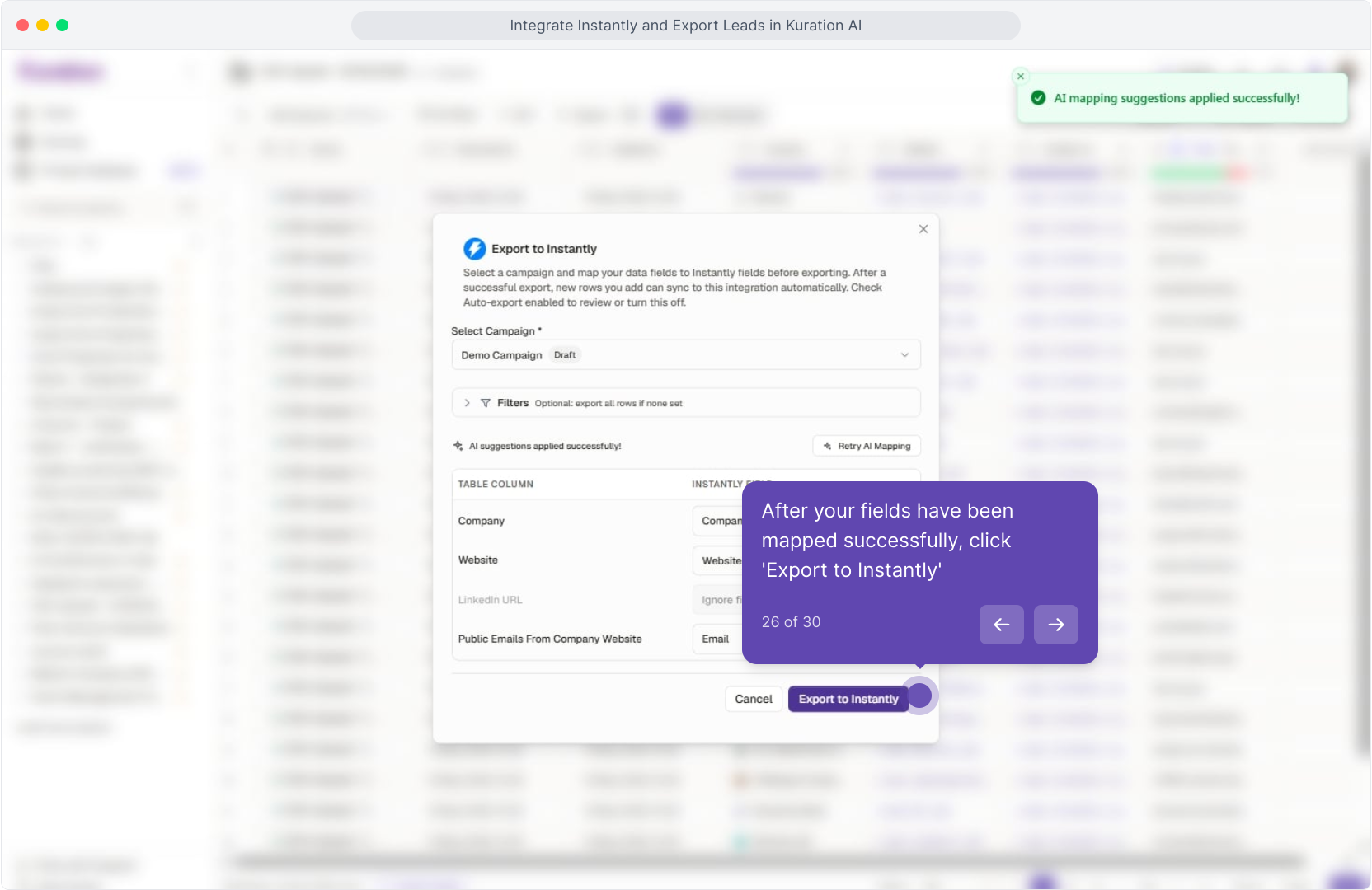Go to the previous tour step arrow
Image resolution: width=1372 pixels, height=890 pixels.
1002,625
